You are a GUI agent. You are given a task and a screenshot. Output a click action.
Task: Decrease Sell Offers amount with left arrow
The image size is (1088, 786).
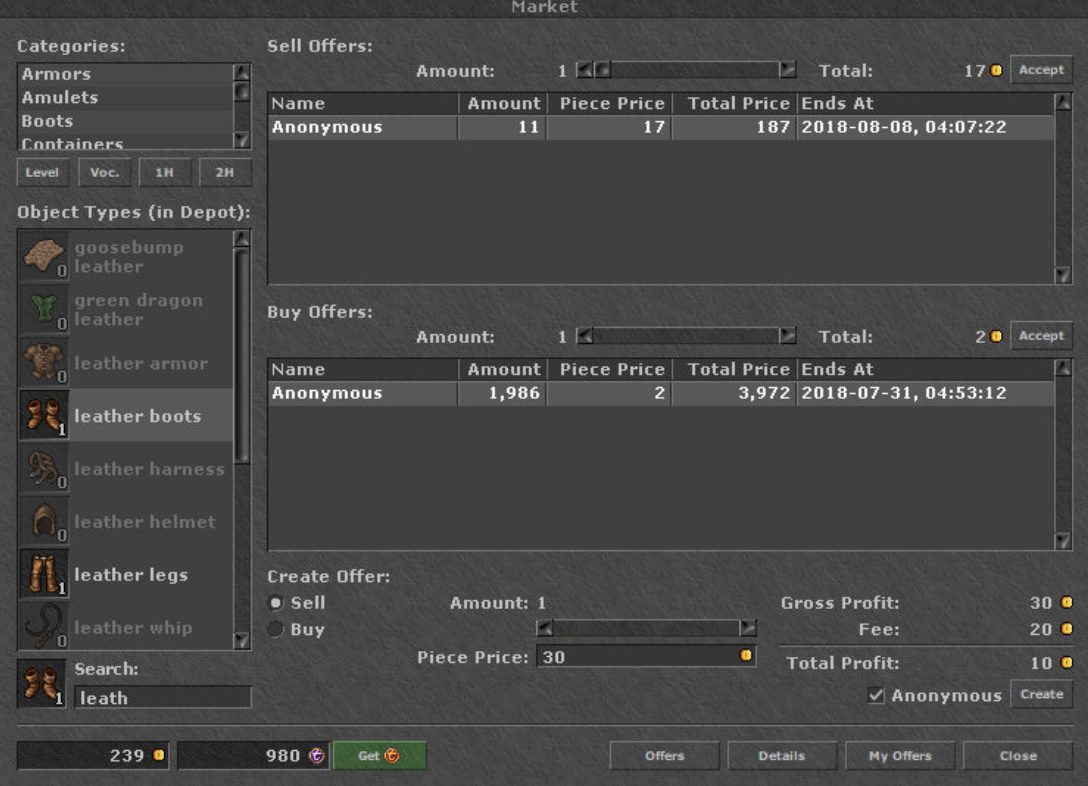point(585,69)
